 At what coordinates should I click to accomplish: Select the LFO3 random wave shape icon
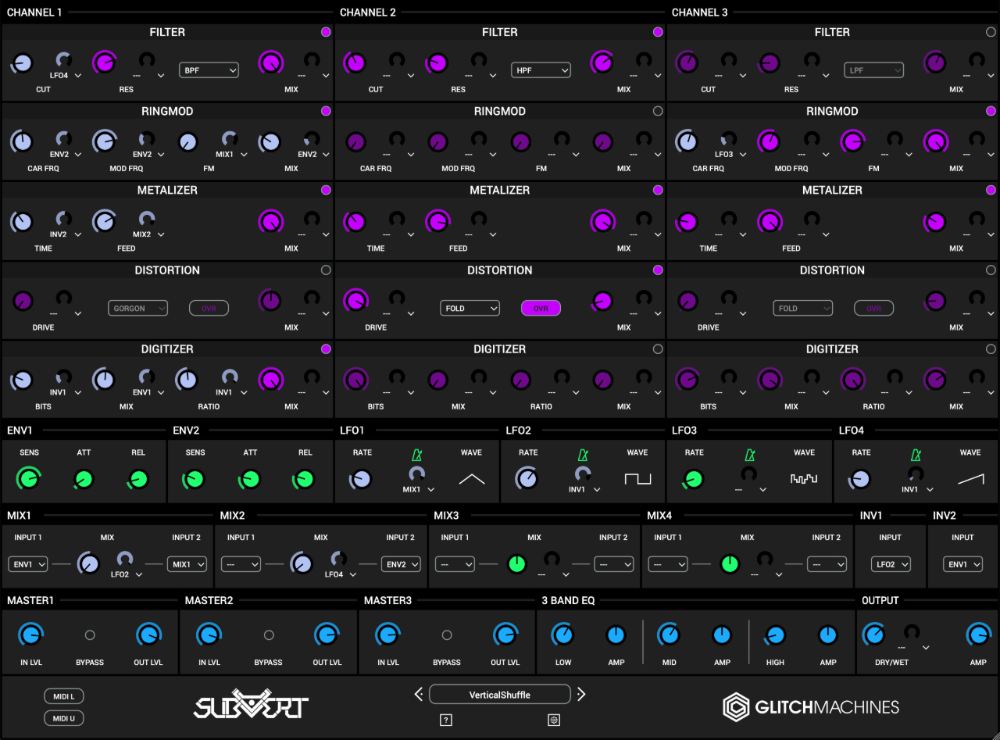click(804, 479)
